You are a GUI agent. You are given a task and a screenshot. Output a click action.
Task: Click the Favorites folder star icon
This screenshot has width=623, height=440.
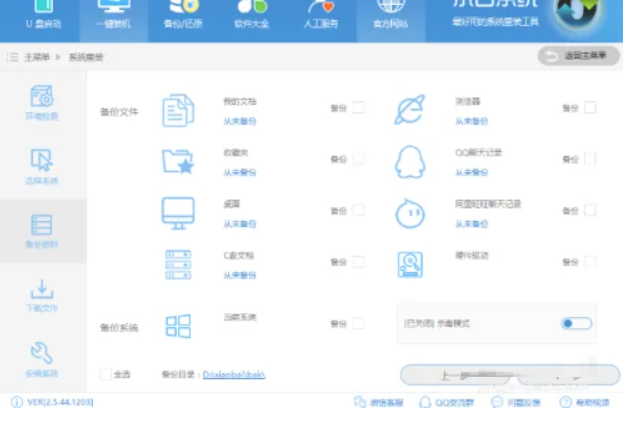(178, 160)
